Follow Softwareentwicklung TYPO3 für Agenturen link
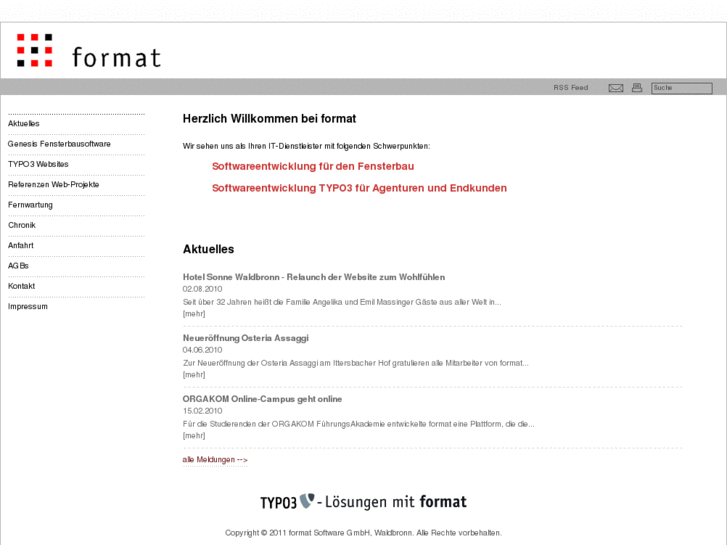The width and height of the screenshot is (727, 545). pyautogui.click(x=359, y=188)
